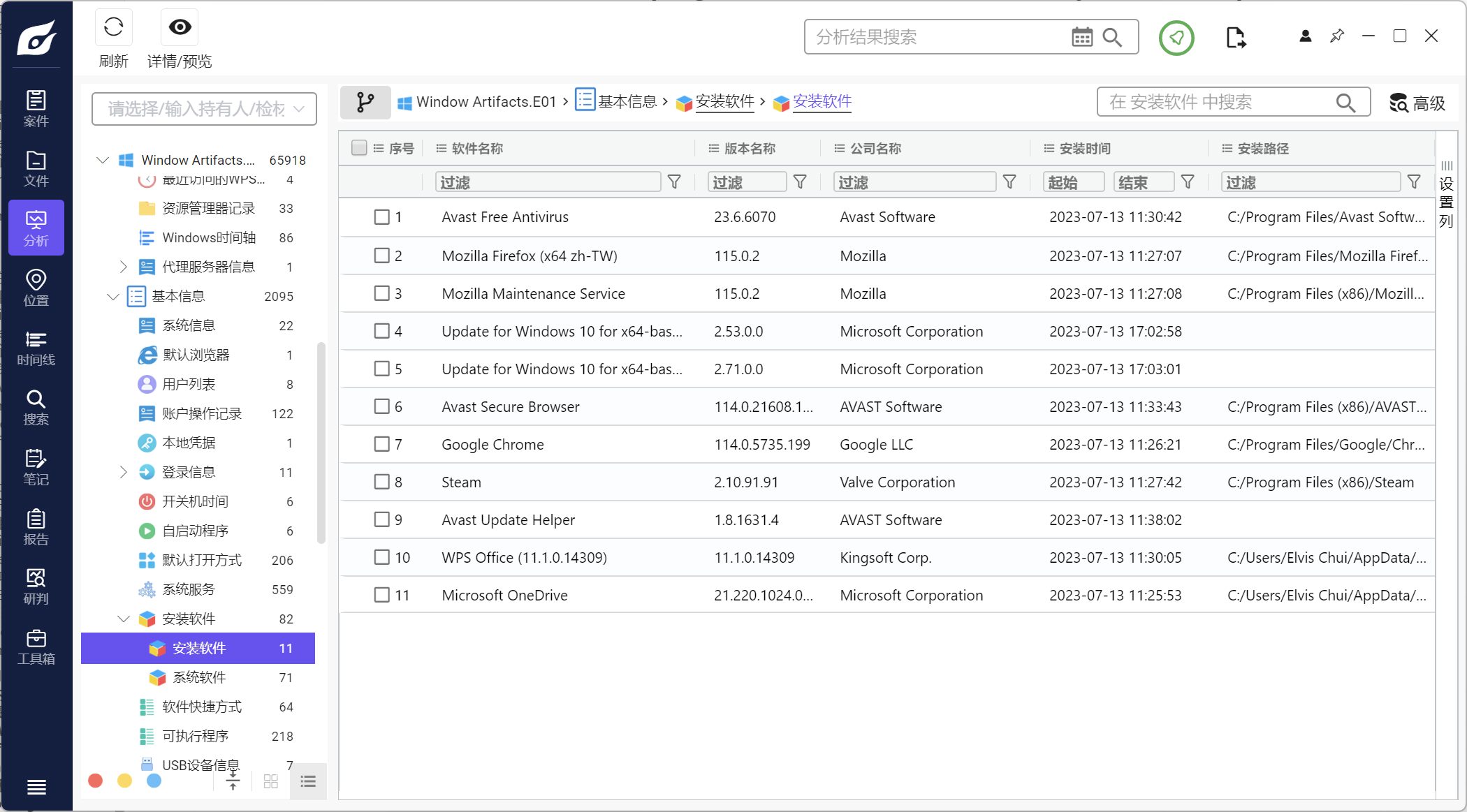Click the 基本信息 breadcrumb
This screenshot has height=812, width=1467.
tap(617, 102)
